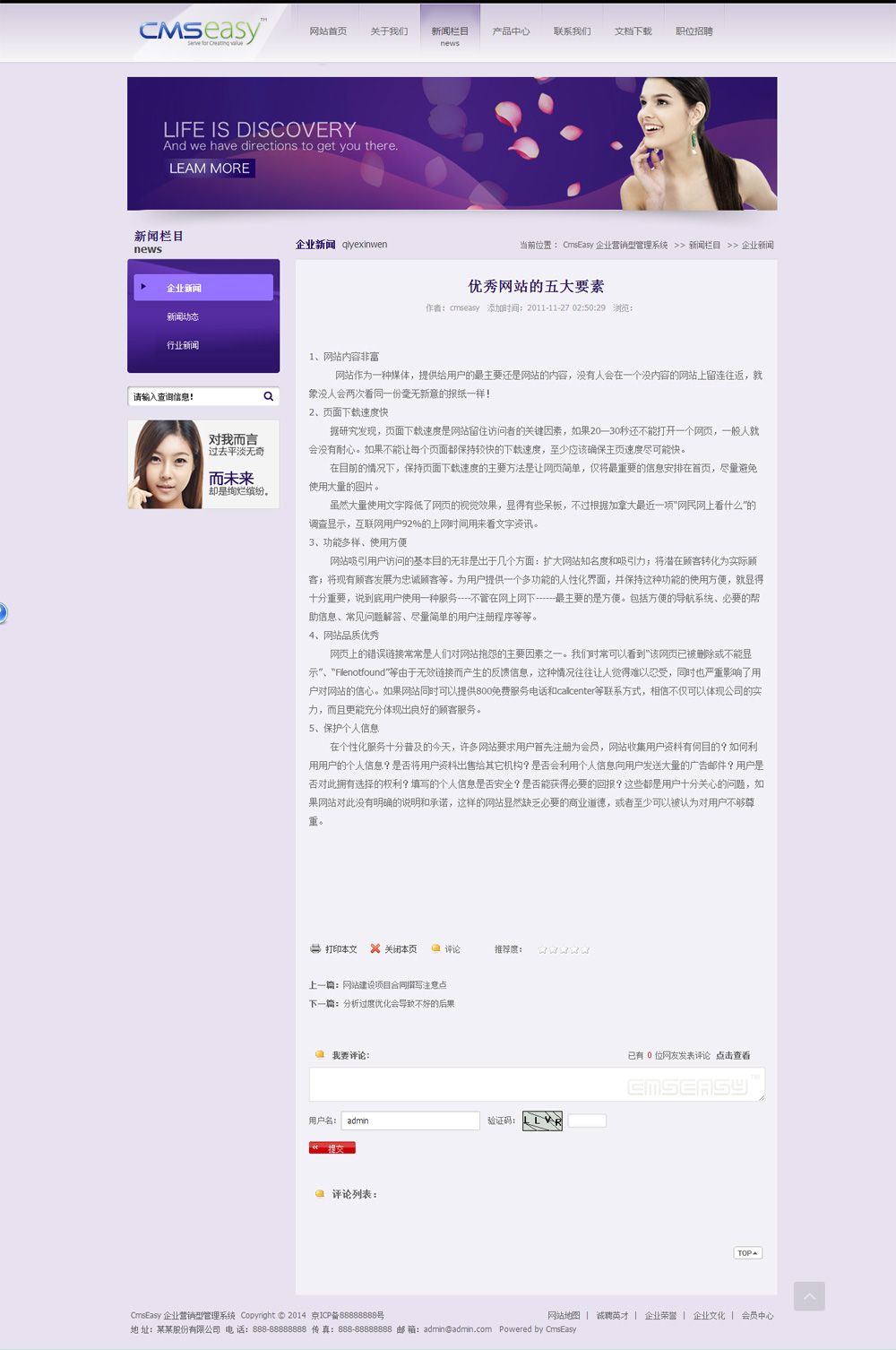The height and width of the screenshot is (1350, 896).
Task: Focus the 请输入查询信息 search field
Action: coord(194,396)
